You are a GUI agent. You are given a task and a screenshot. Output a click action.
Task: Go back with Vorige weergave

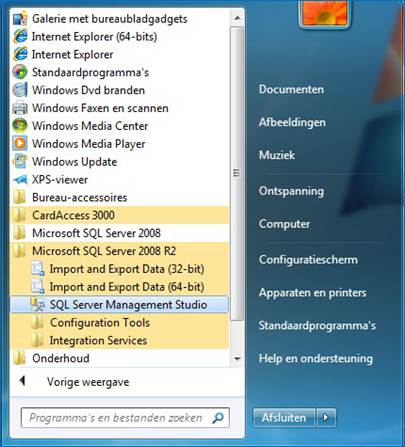click(x=88, y=382)
